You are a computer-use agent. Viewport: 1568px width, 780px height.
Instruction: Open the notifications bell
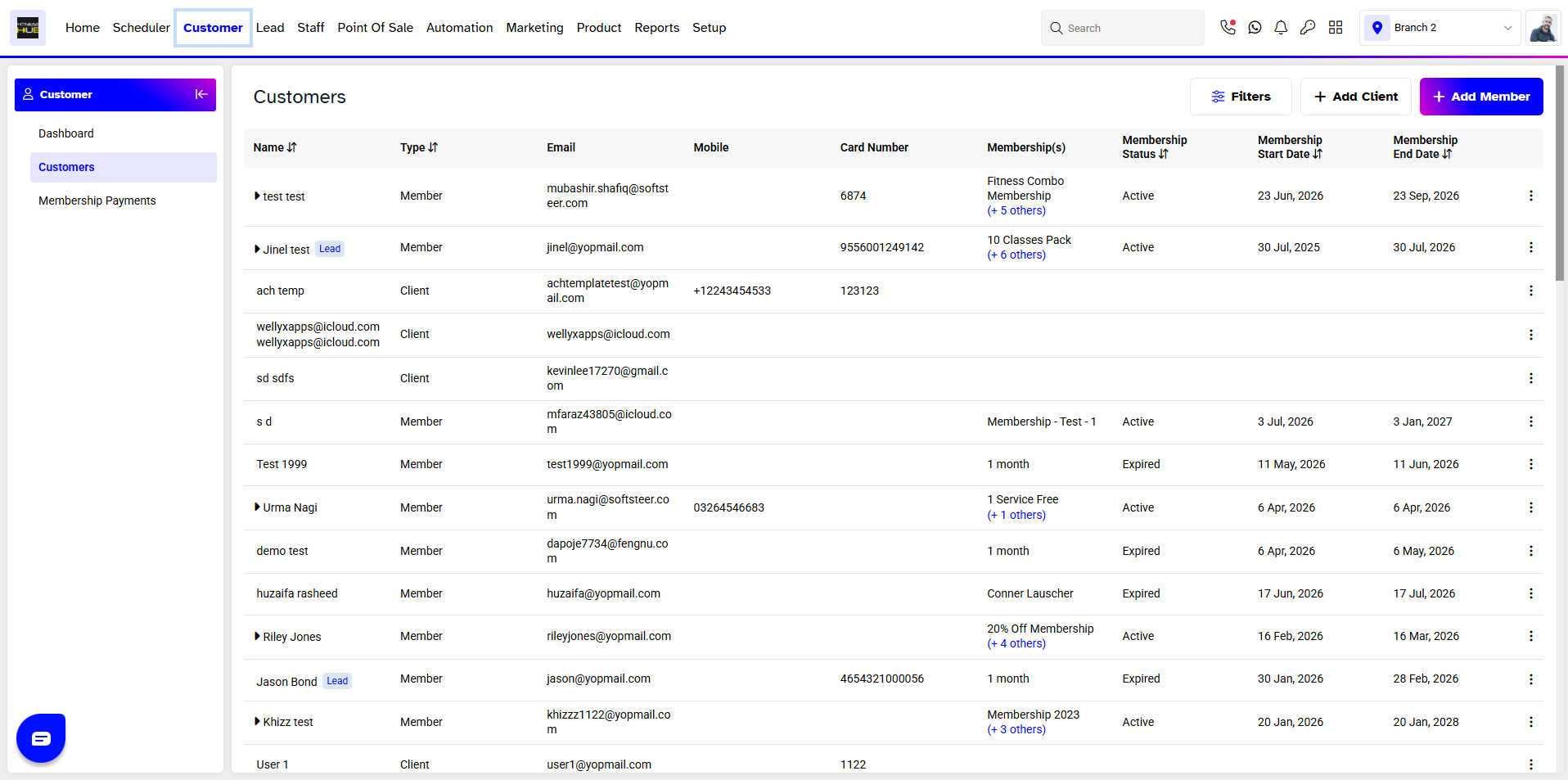point(1282,27)
